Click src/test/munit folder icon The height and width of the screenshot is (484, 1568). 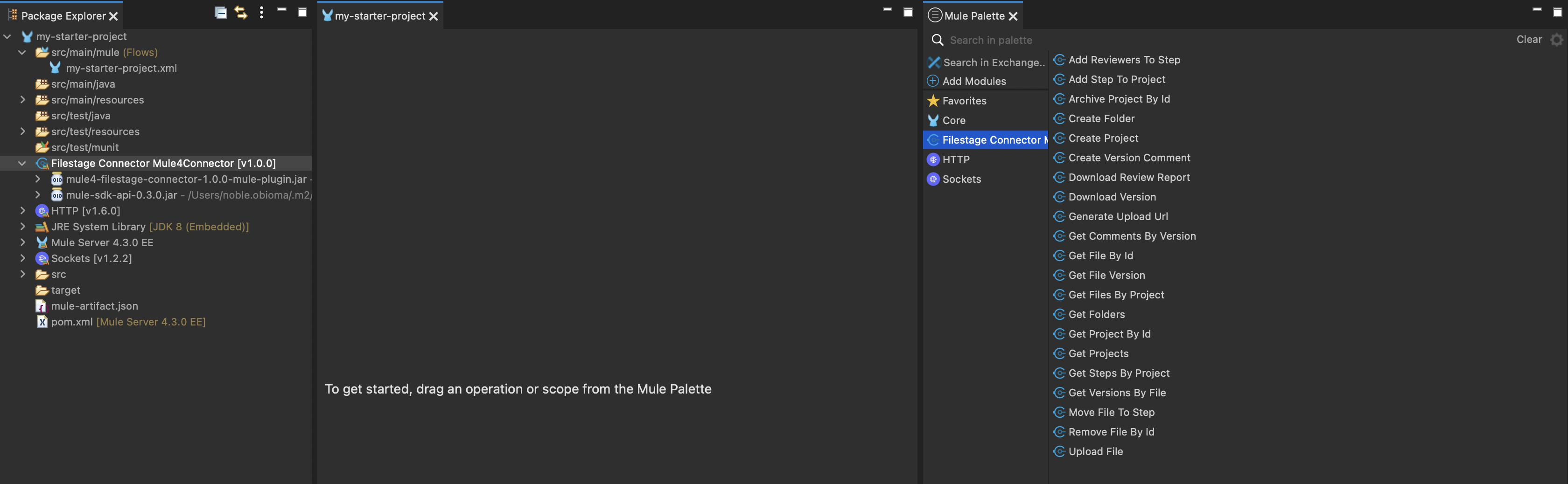coord(42,147)
